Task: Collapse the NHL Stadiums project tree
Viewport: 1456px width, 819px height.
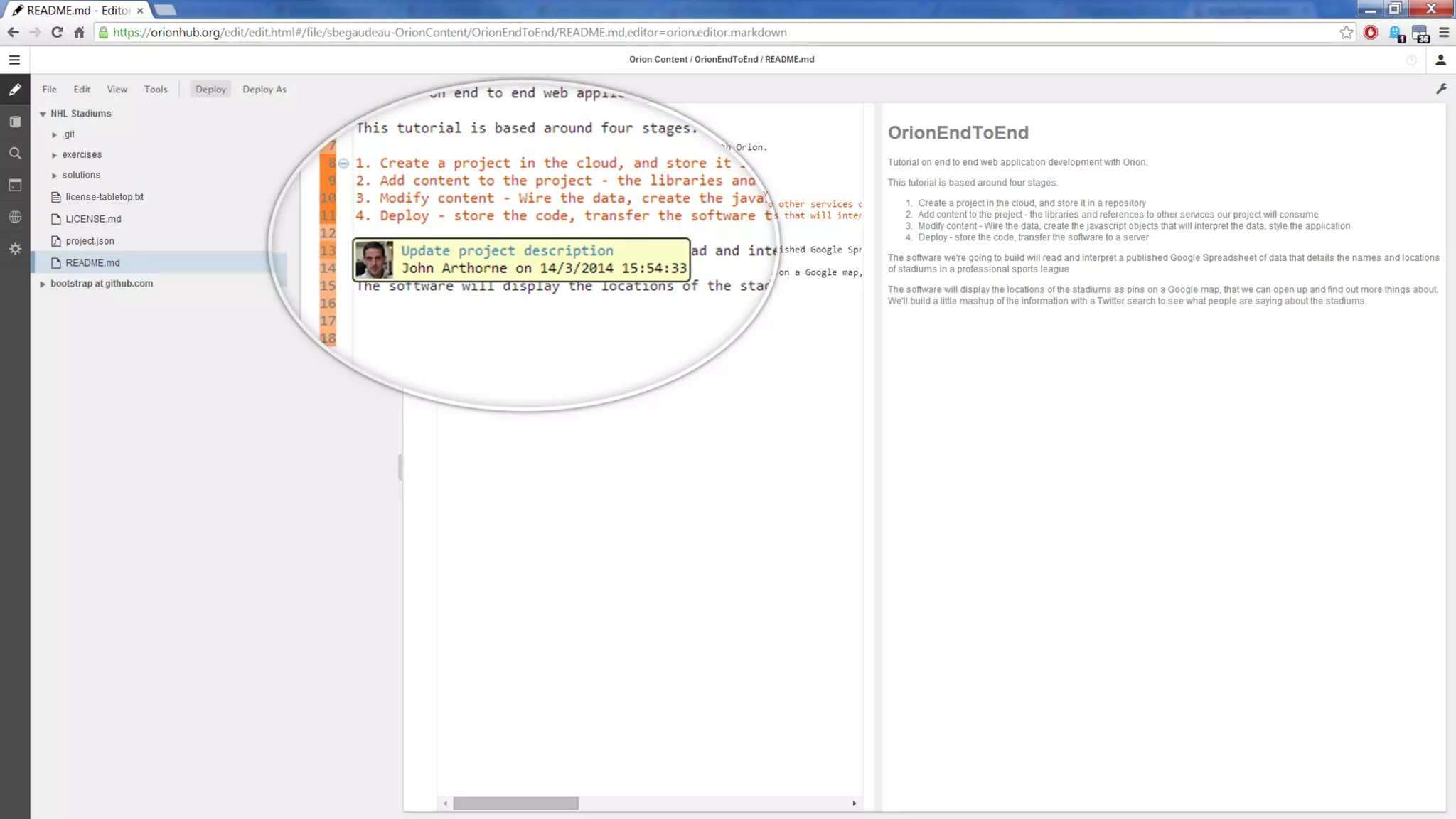Action: click(x=43, y=114)
